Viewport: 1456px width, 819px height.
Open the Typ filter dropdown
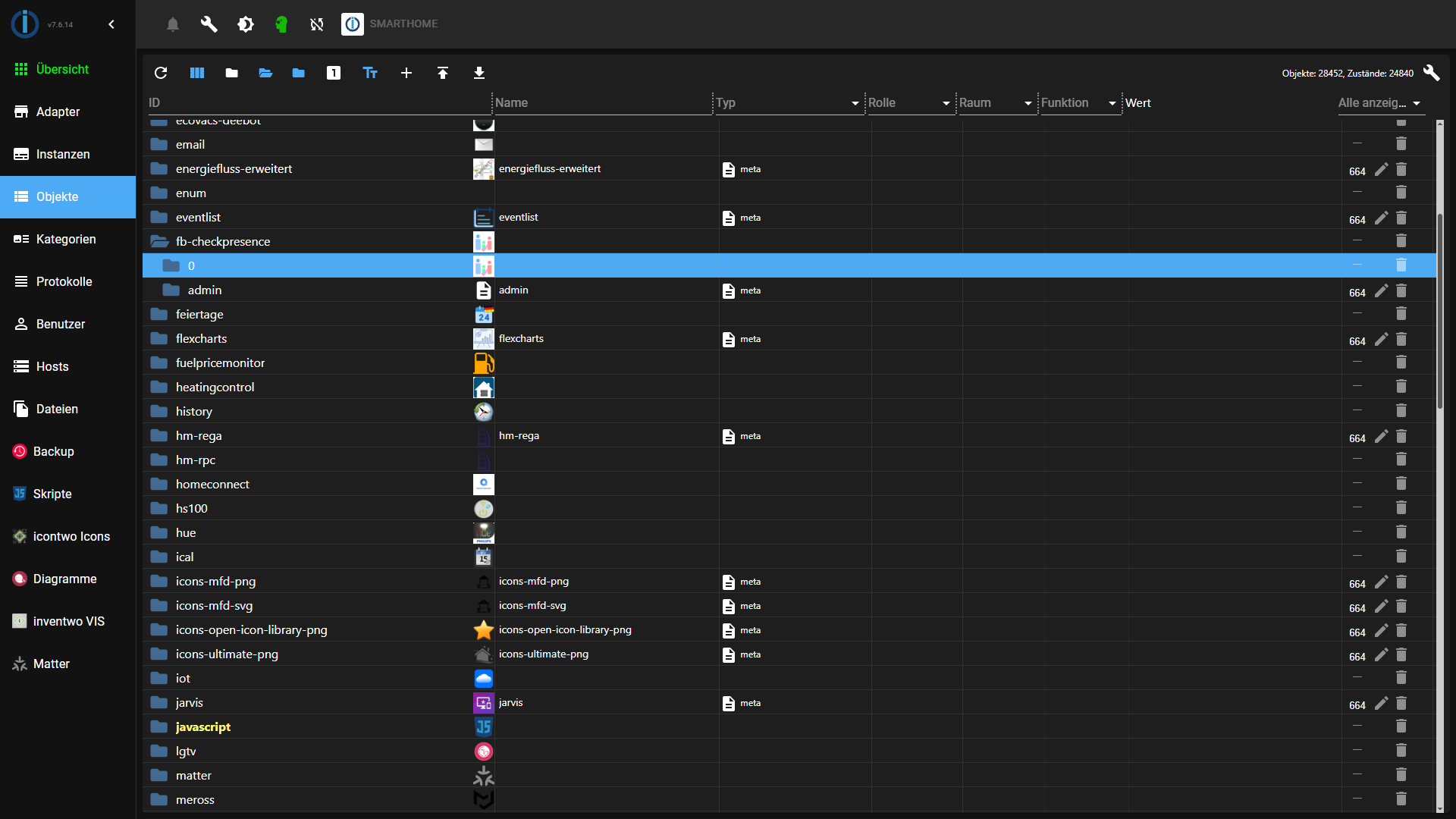(855, 103)
